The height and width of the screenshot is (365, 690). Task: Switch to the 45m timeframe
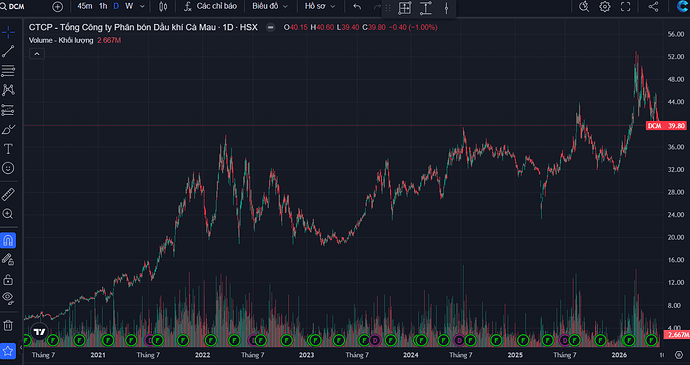click(85, 6)
